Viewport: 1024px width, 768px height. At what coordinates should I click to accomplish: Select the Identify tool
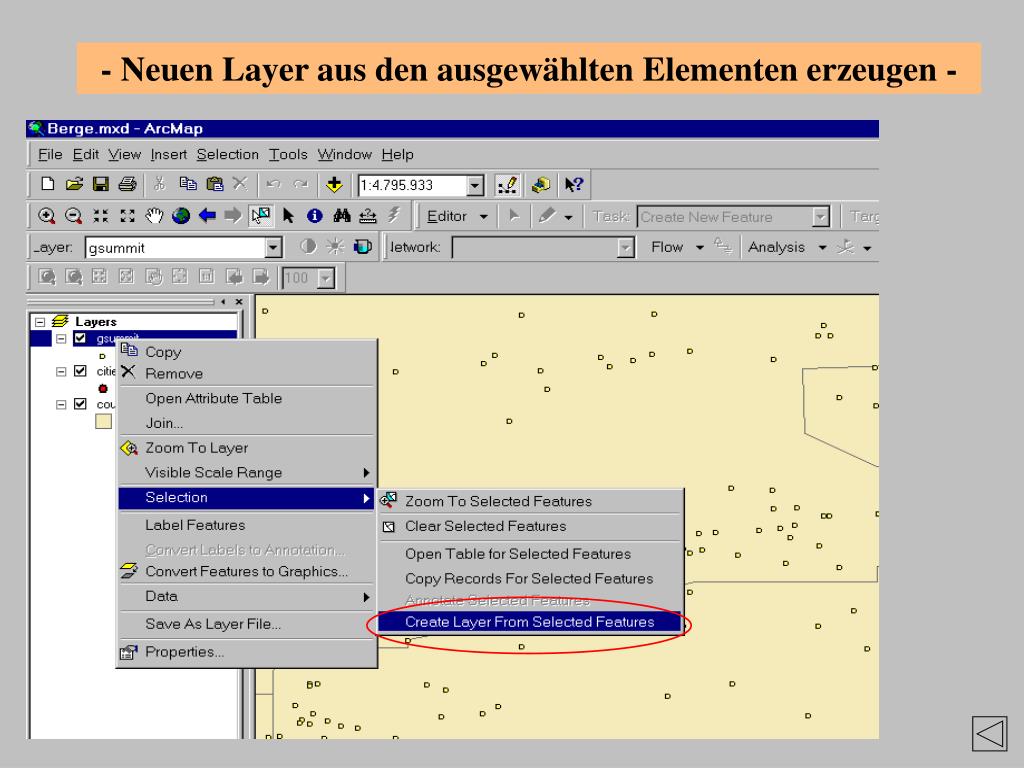tap(315, 216)
